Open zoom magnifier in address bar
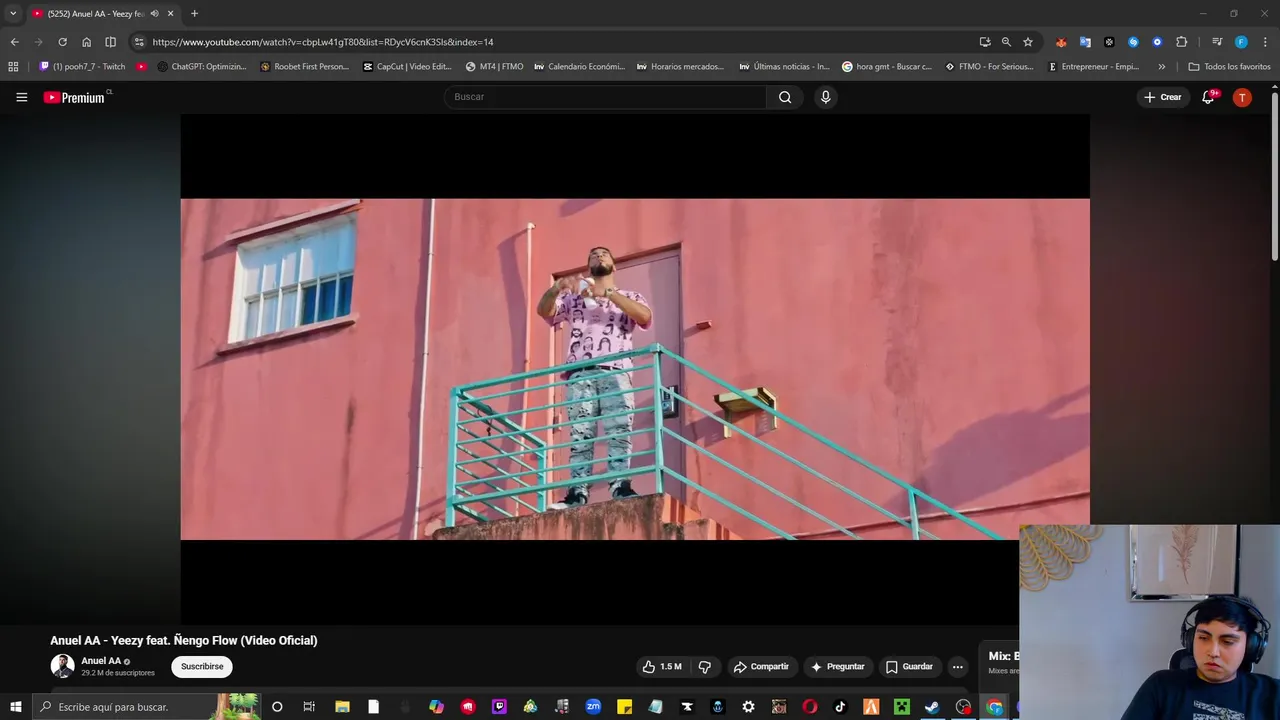The image size is (1280, 720). pyautogui.click(x=1006, y=42)
